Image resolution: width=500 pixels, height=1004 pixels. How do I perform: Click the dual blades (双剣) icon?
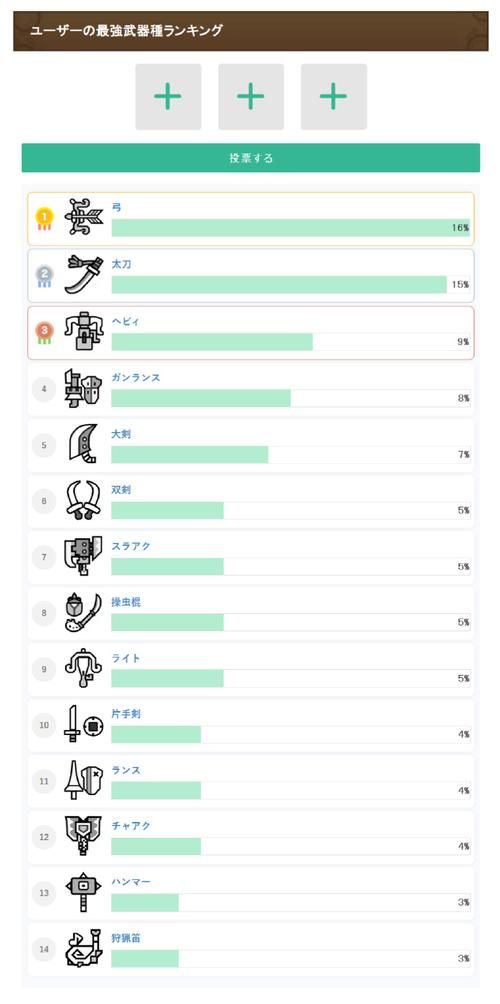pyautogui.click(x=84, y=500)
